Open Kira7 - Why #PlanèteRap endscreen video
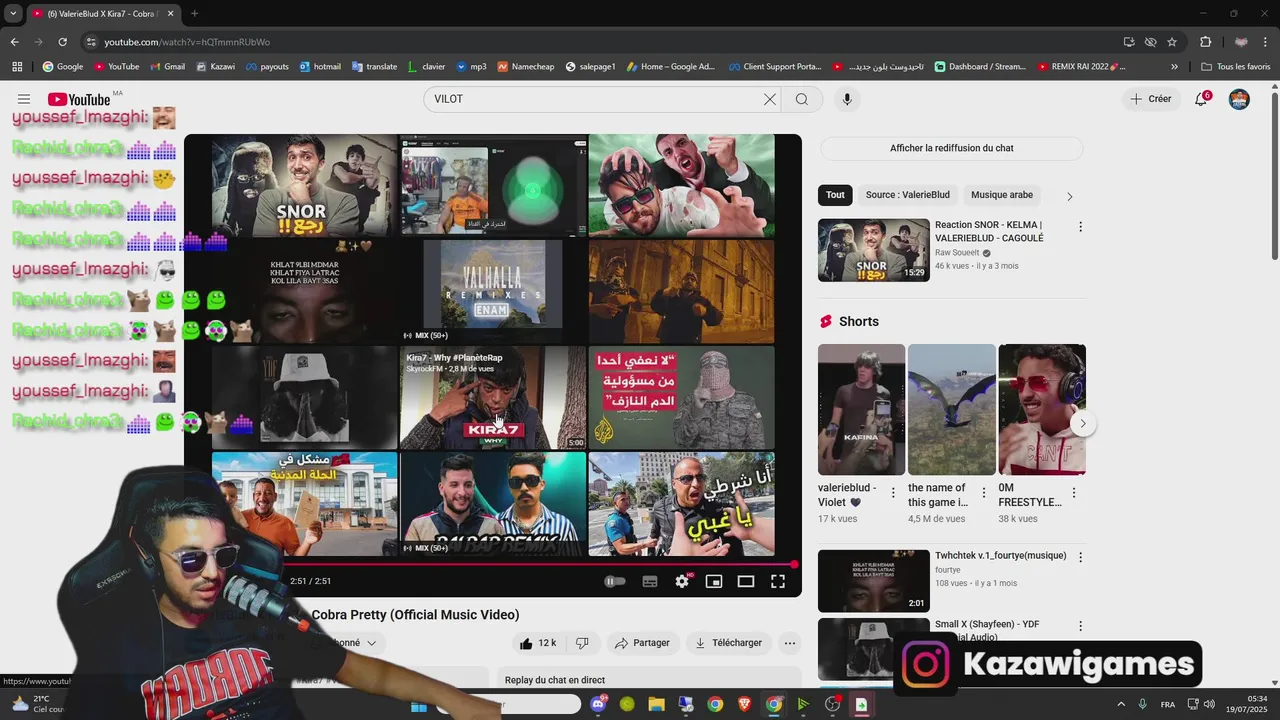 coord(493,398)
